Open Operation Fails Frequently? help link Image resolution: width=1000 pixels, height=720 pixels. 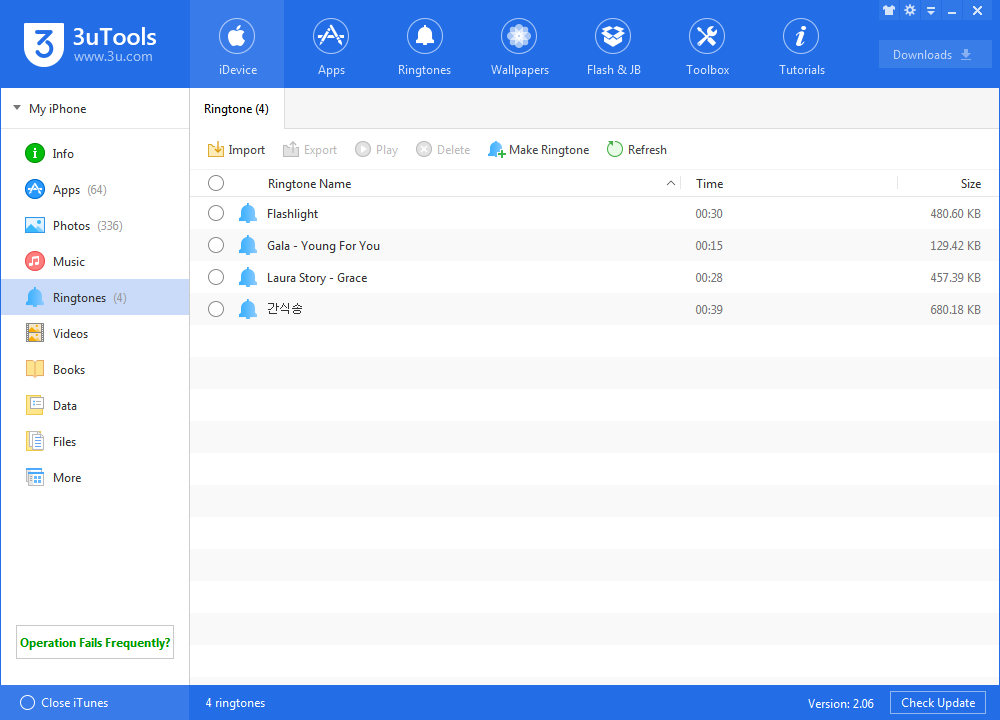[95, 642]
